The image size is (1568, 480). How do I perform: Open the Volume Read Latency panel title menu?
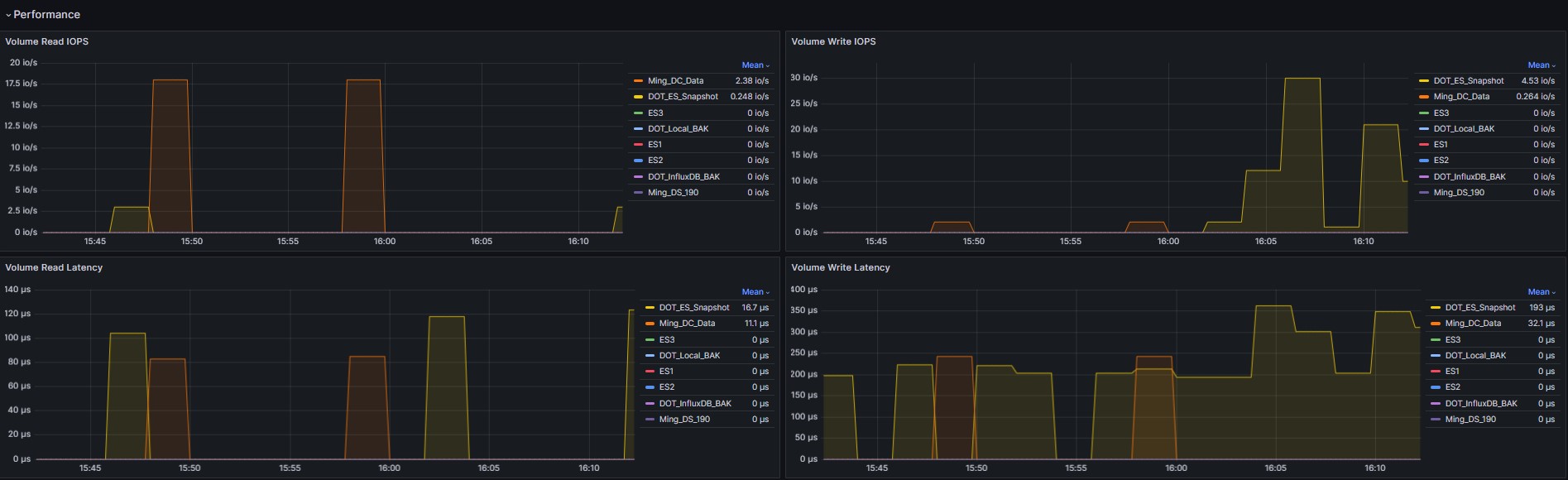[54, 267]
